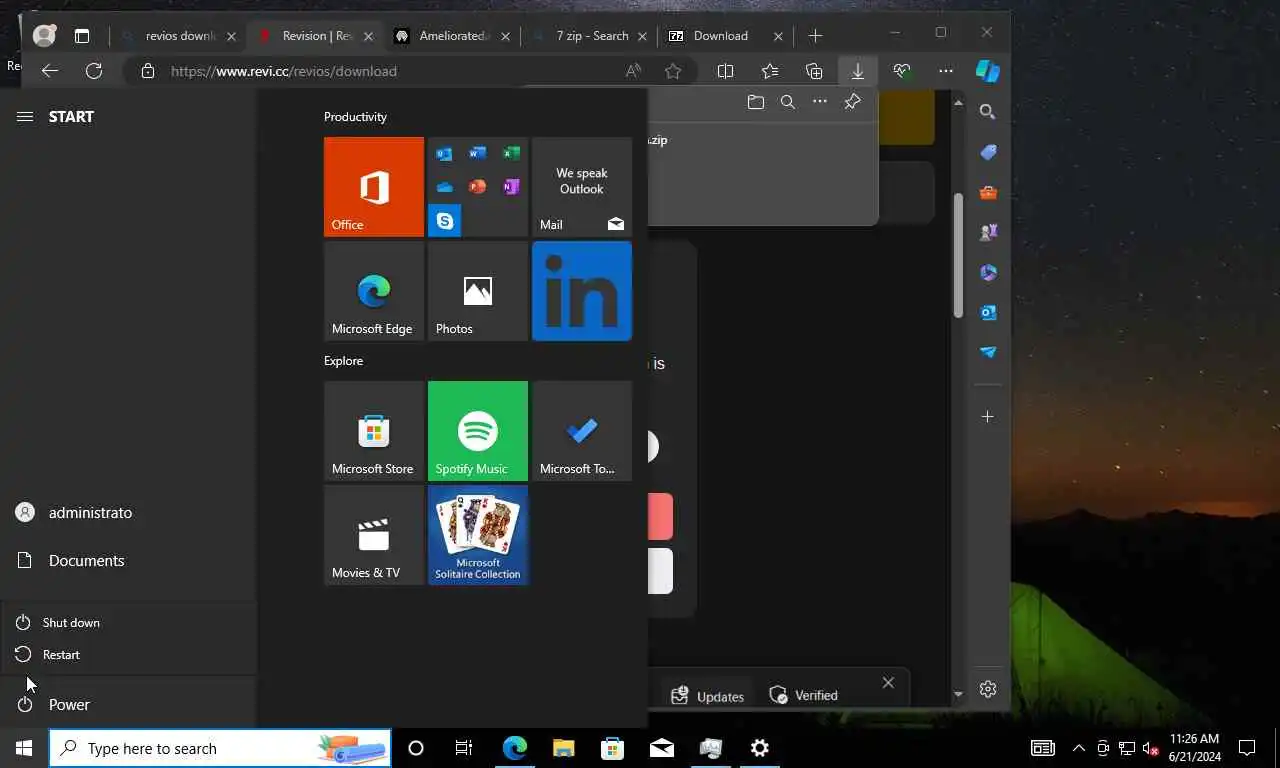The height and width of the screenshot is (768, 1280).
Task: Switch to the Revision tab
Action: pyautogui.click(x=316, y=36)
